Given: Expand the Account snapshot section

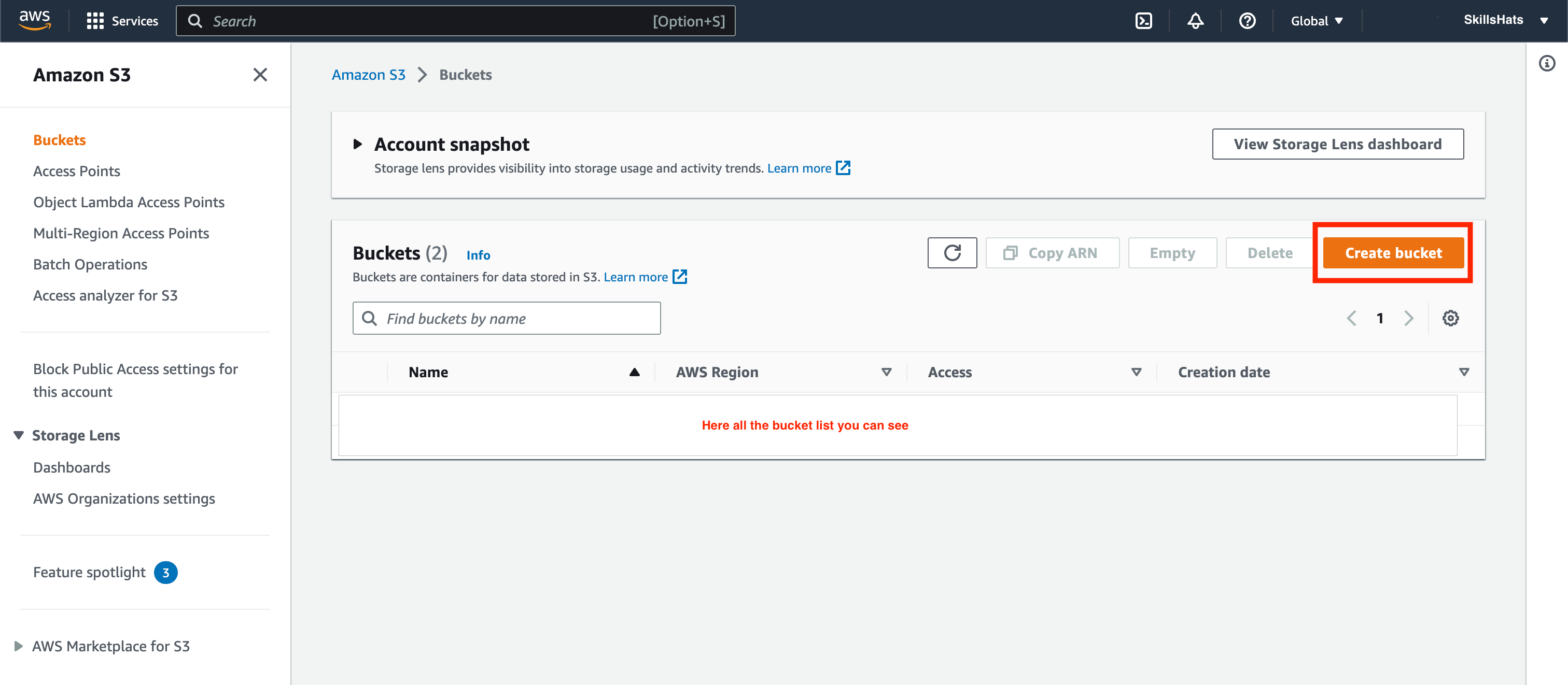Looking at the screenshot, I should coord(357,144).
